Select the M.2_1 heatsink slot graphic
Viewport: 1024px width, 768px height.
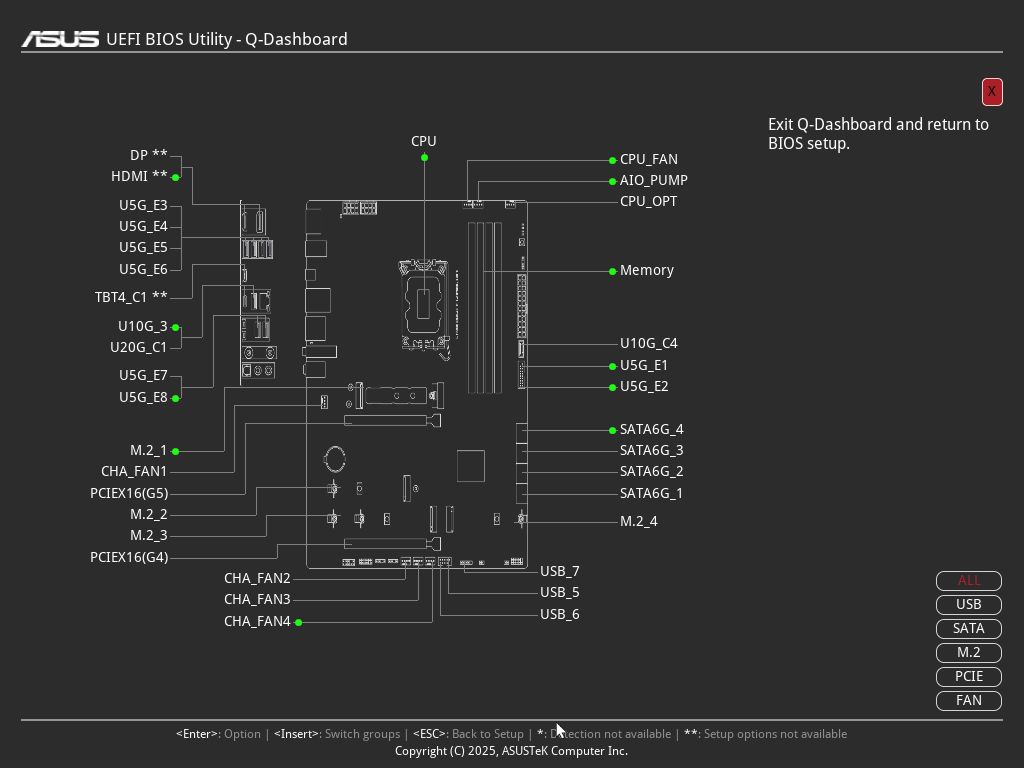point(399,395)
